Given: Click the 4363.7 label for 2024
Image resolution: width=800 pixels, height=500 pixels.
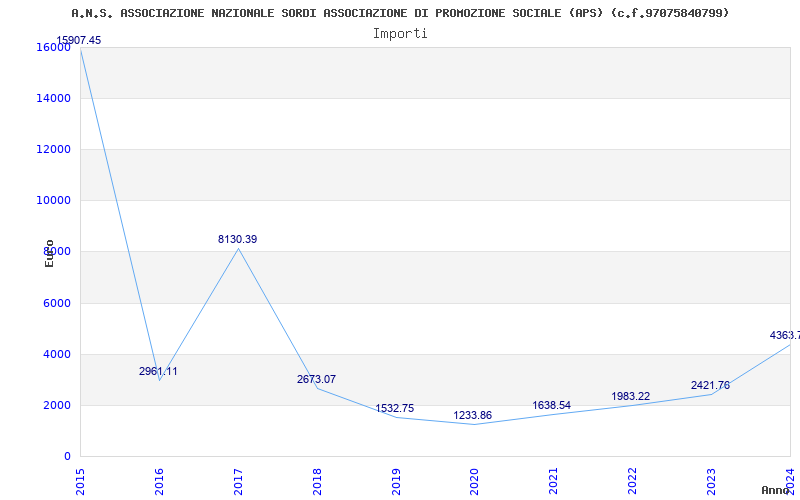Looking at the screenshot, I should tap(784, 335).
